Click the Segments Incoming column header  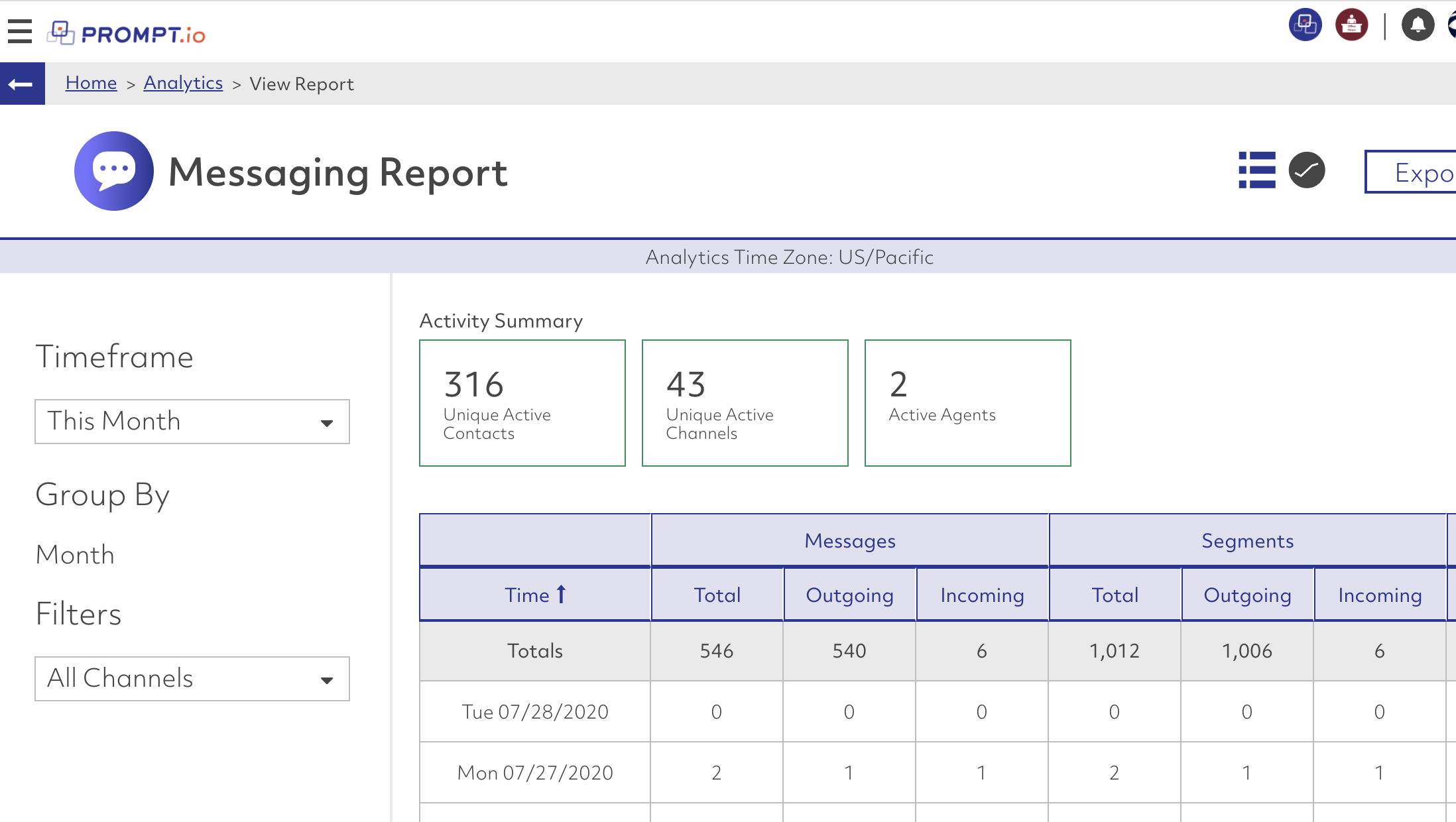pos(1380,595)
